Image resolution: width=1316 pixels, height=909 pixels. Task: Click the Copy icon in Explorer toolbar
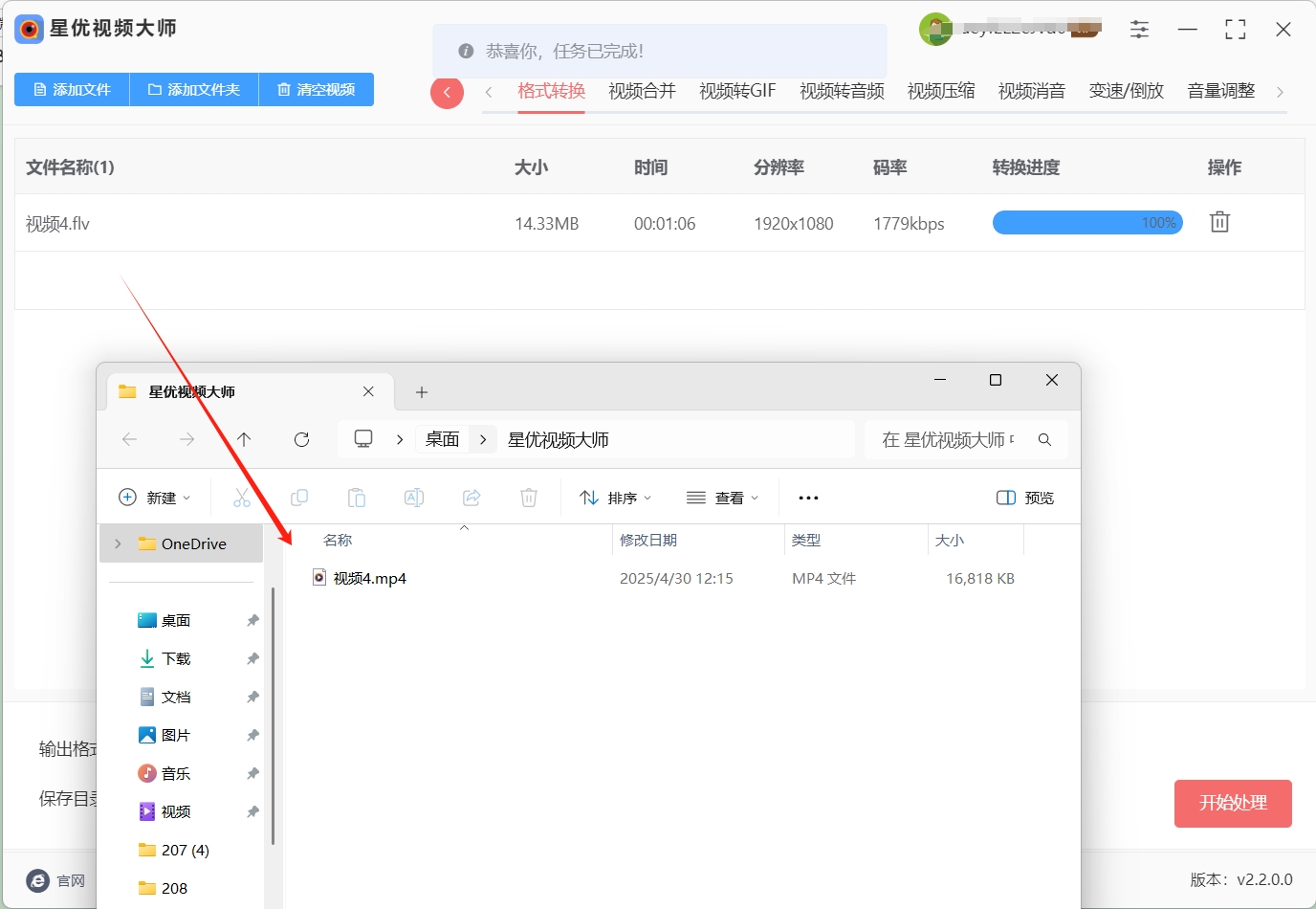pos(299,498)
